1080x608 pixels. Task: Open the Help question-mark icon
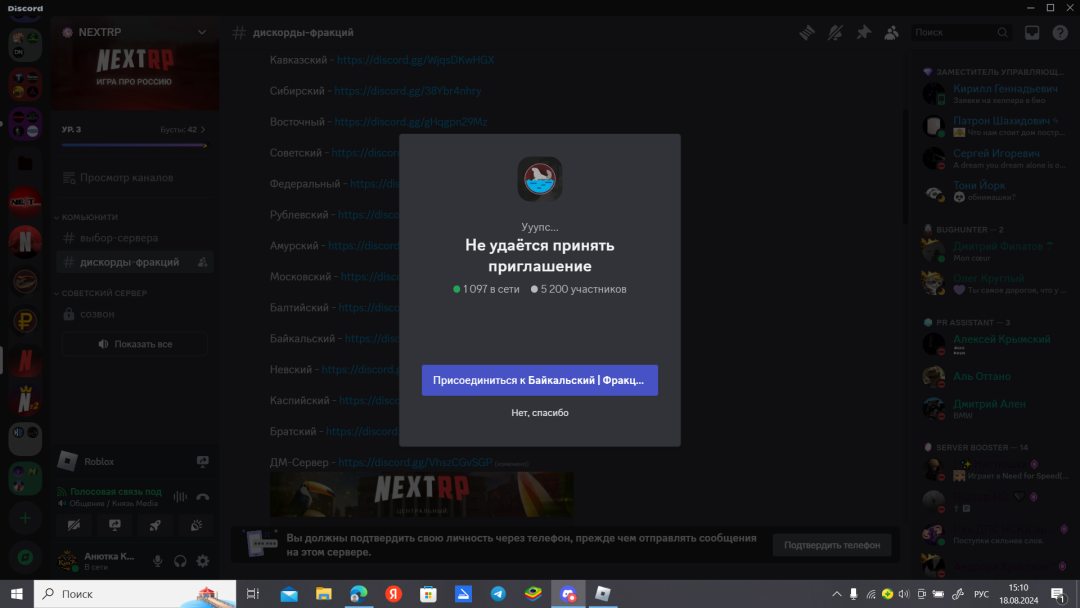coord(1060,32)
